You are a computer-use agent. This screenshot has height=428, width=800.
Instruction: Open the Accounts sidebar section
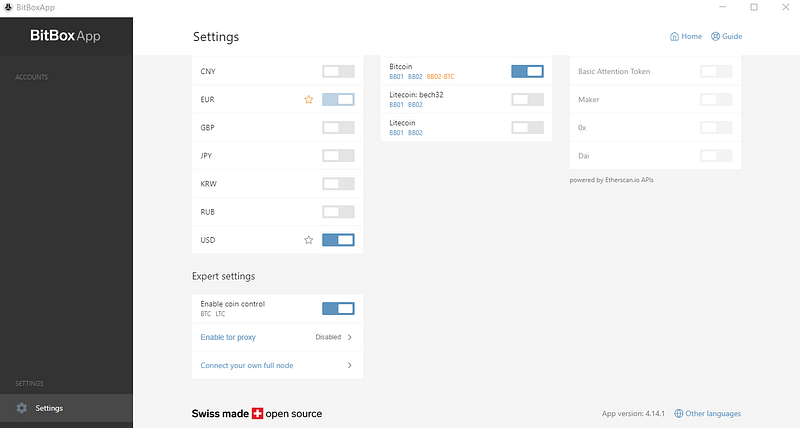tap(32, 77)
